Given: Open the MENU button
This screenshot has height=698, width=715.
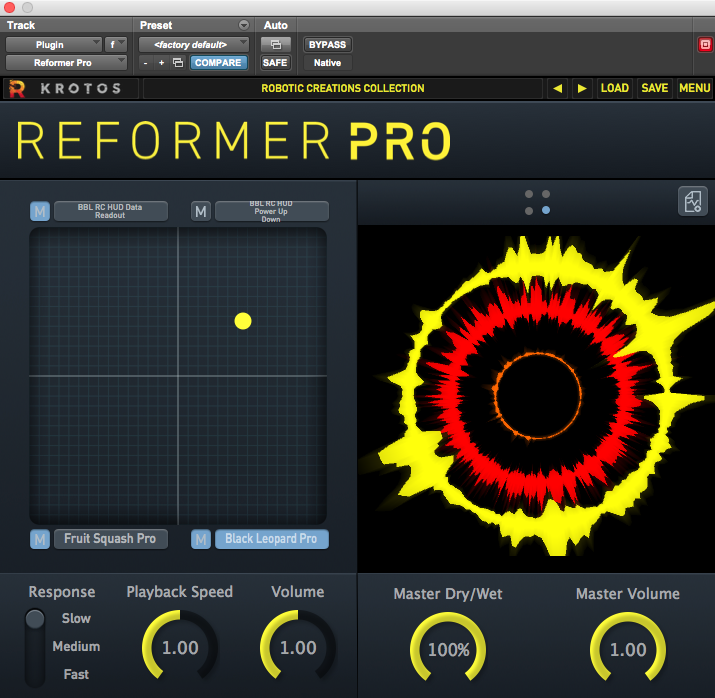Looking at the screenshot, I should [x=694, y=88].
